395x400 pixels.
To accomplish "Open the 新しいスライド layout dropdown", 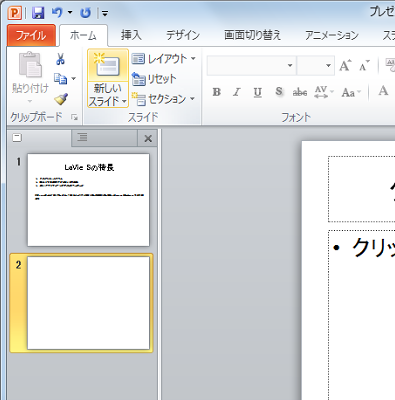I will tap(108, 95).
